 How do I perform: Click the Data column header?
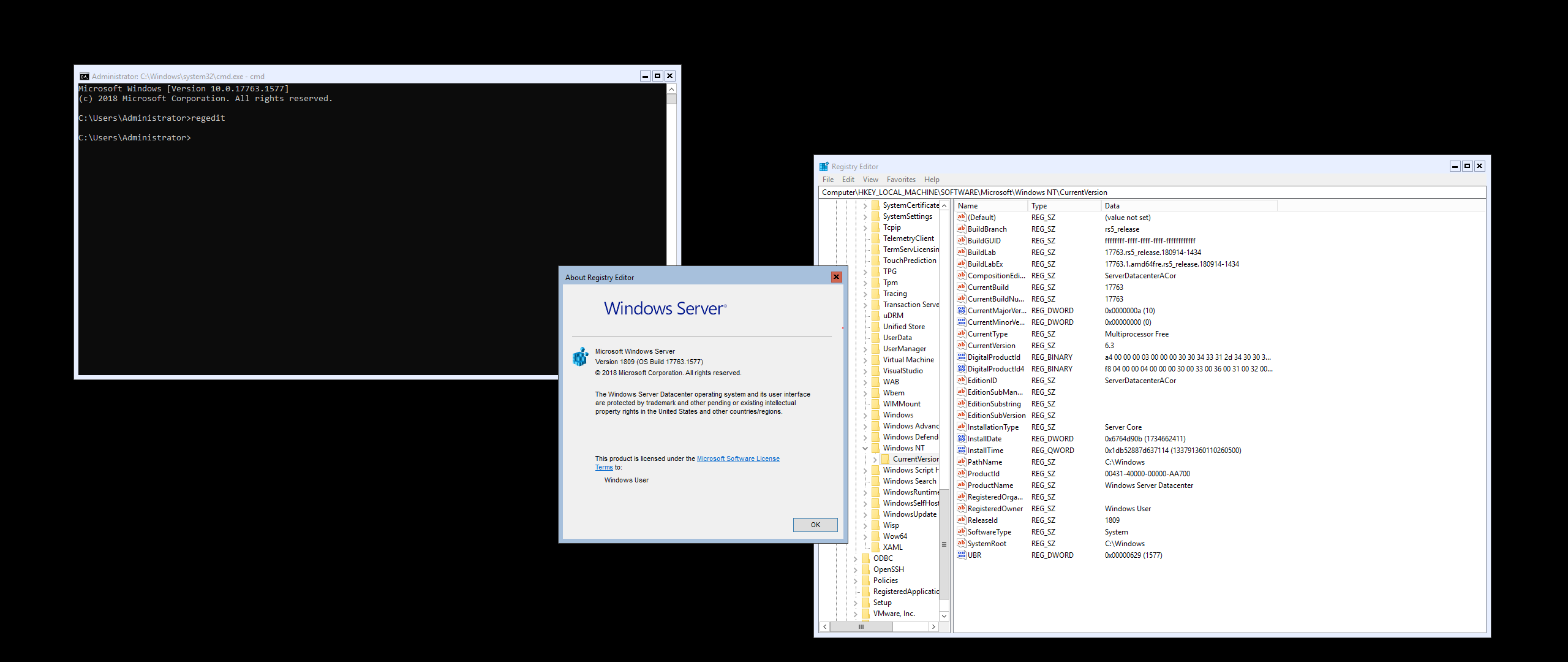pos(1189,206)
